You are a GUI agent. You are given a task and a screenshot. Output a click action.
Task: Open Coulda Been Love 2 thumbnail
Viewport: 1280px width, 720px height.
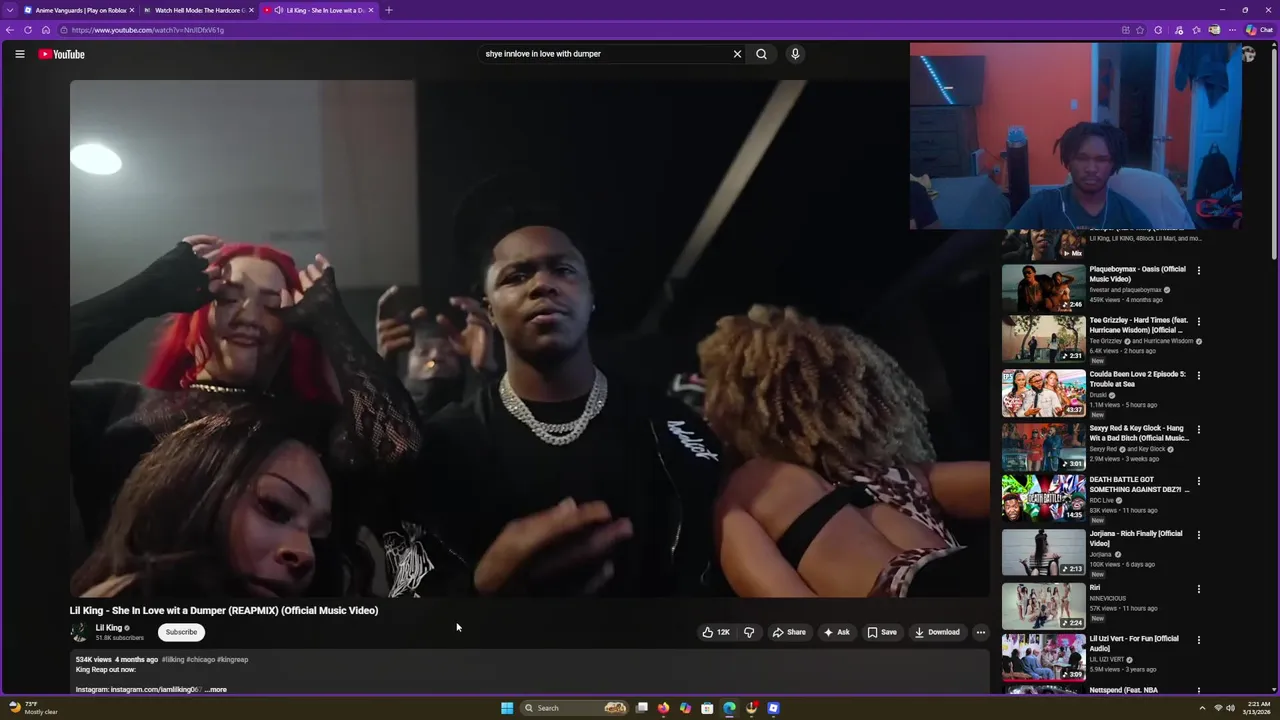[1043, 393]
